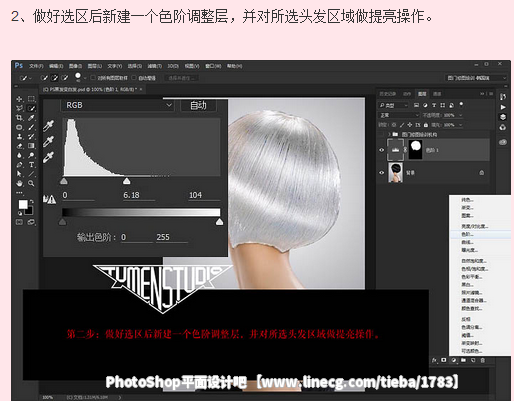Open the layer blend mode dropdown
This screenshot has height=401, width=514.
pyautogui.click(x=399, y=115)
